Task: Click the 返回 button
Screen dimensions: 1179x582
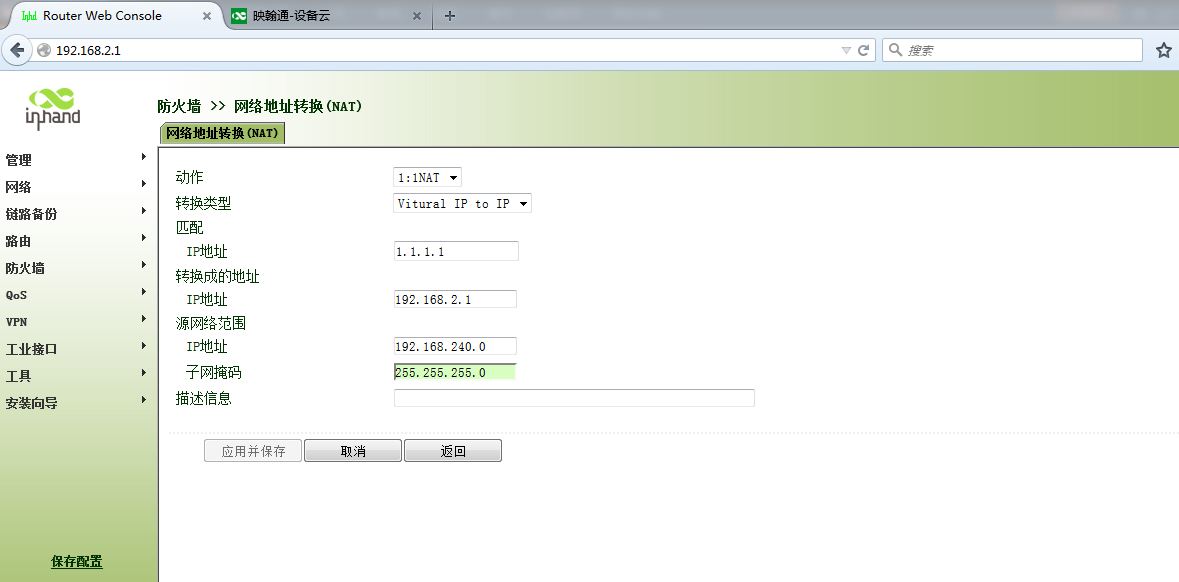Action: coord(453,451)
